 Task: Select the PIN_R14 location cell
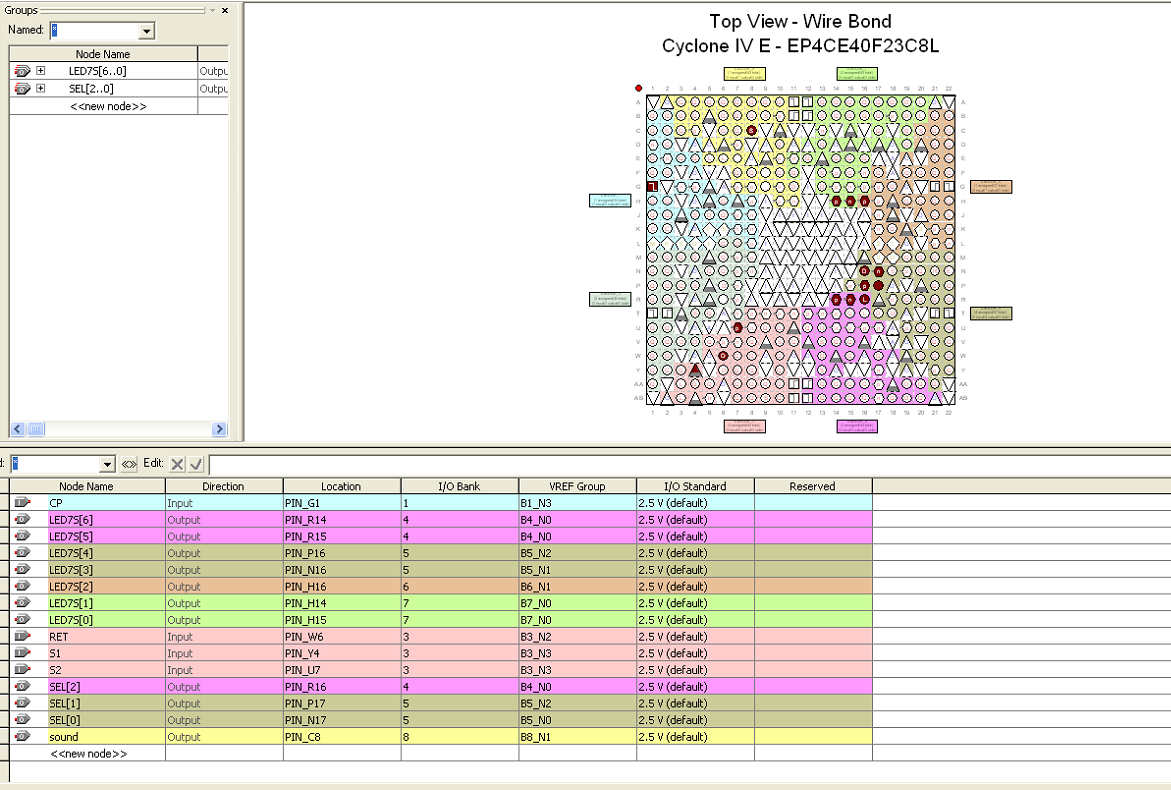pos(342,520)
